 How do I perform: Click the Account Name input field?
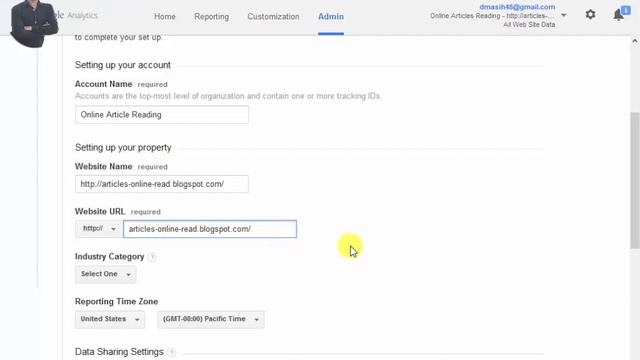click(162, 115)
